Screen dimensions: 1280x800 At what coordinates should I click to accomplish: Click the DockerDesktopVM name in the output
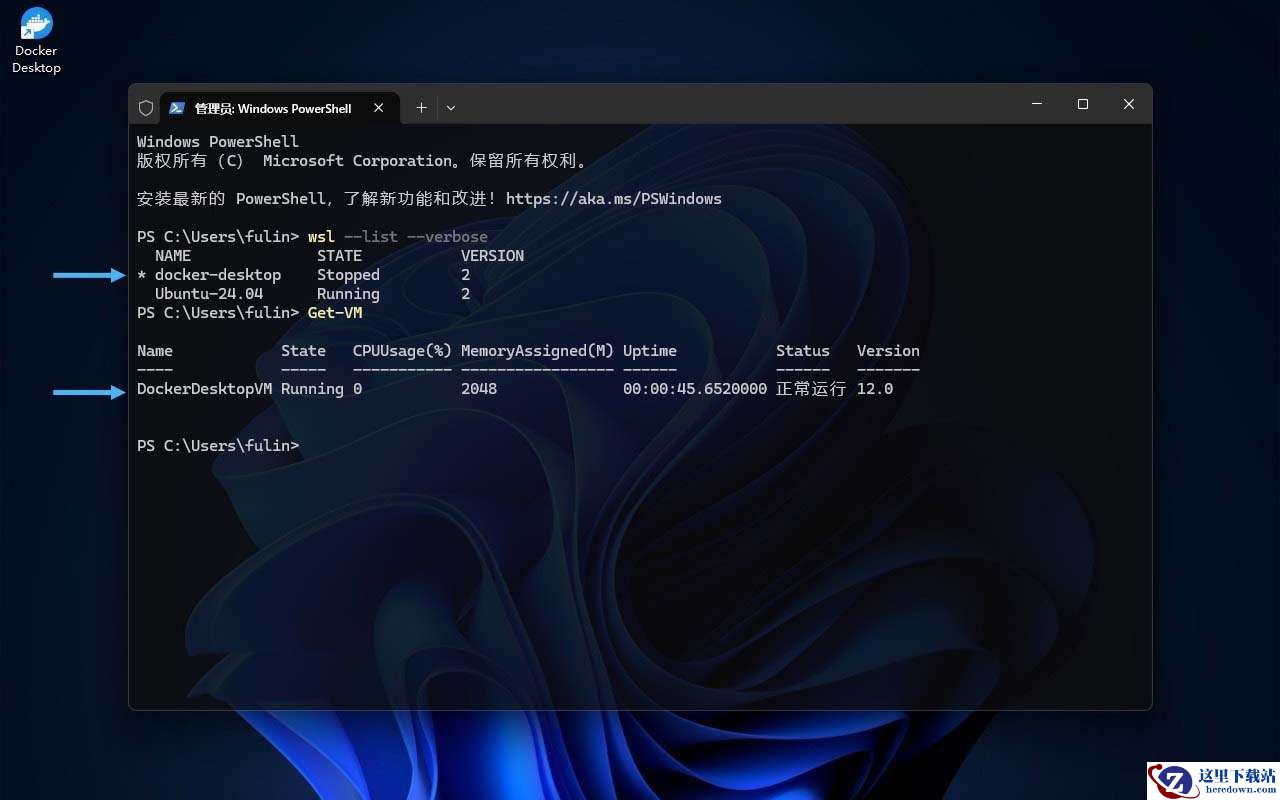click(x=204, y=389)
